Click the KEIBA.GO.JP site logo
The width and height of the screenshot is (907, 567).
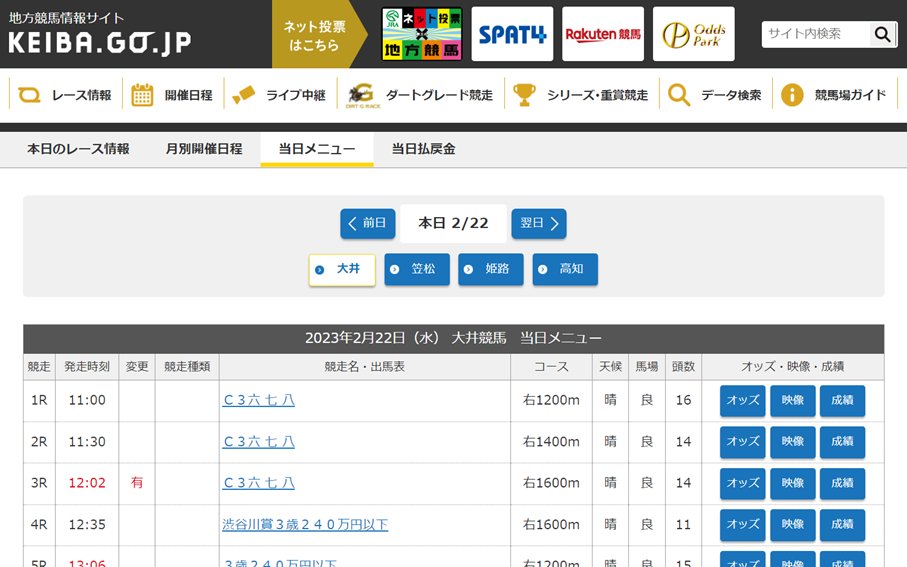click(x=100, y=35)
